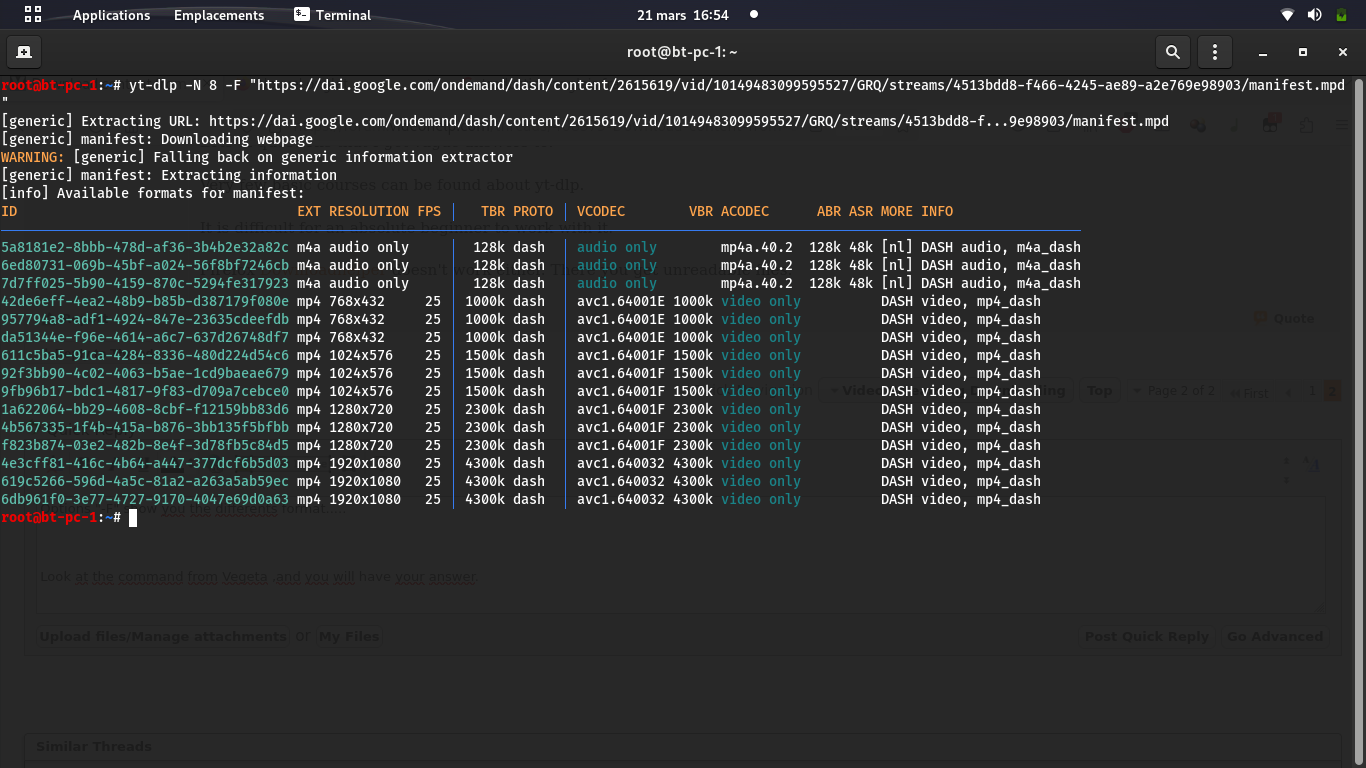Open the Activities grid overview icon
Image resolution: width=1366 pixels, height=768 pixels.
[33, 15]
